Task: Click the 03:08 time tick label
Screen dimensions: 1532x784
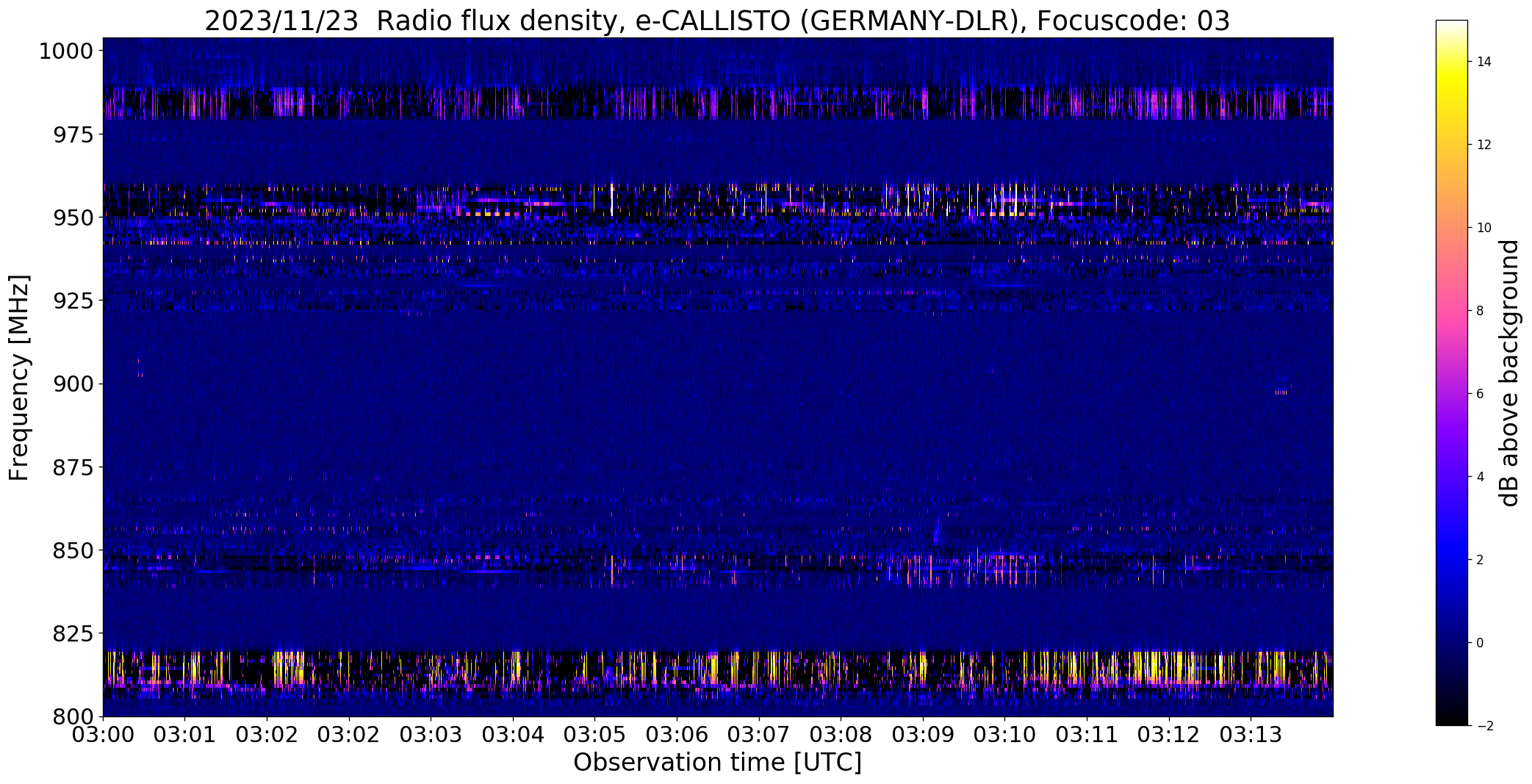Action: pyautogui.click(x=841, y=735)
